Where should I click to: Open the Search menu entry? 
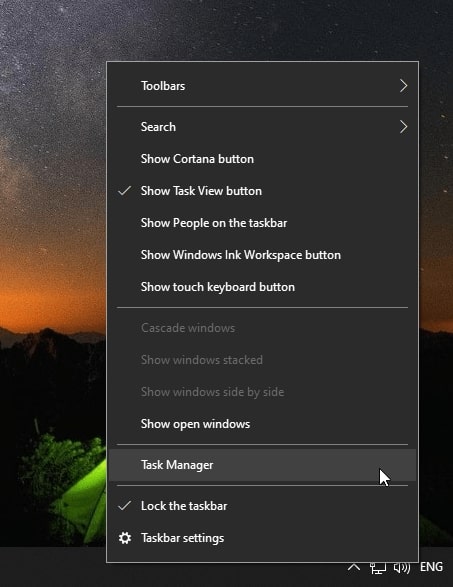[x=262, y=127]
